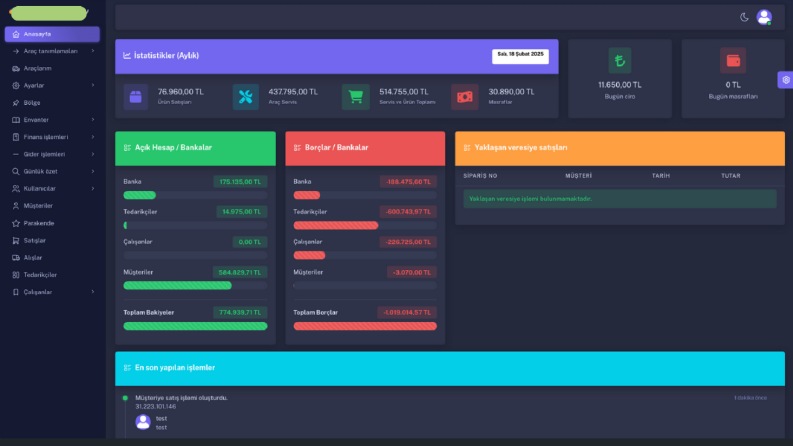Click the Gider işlemleri minus icon

16,154
